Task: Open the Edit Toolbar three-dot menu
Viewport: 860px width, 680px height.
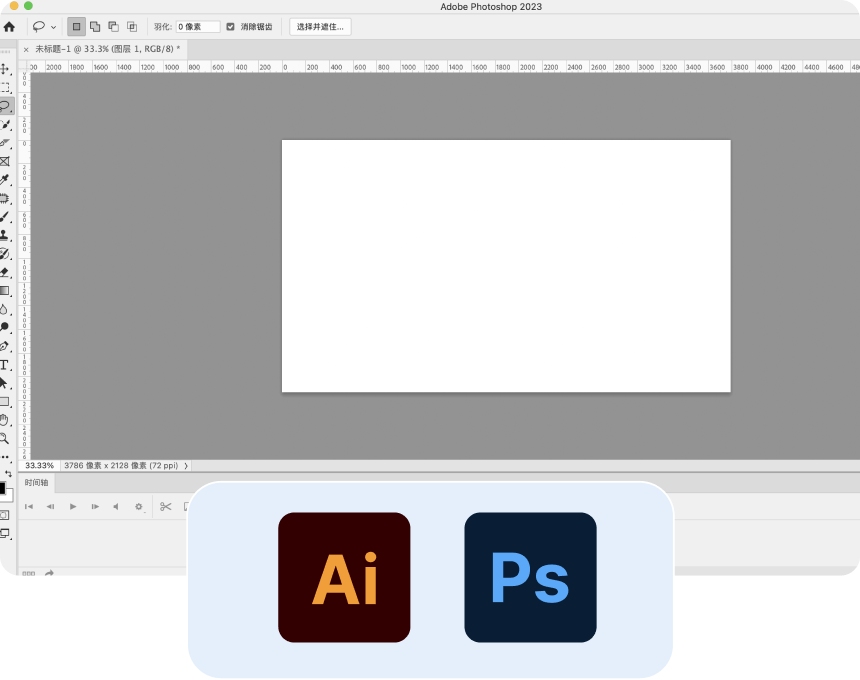Action: point(5,457)
